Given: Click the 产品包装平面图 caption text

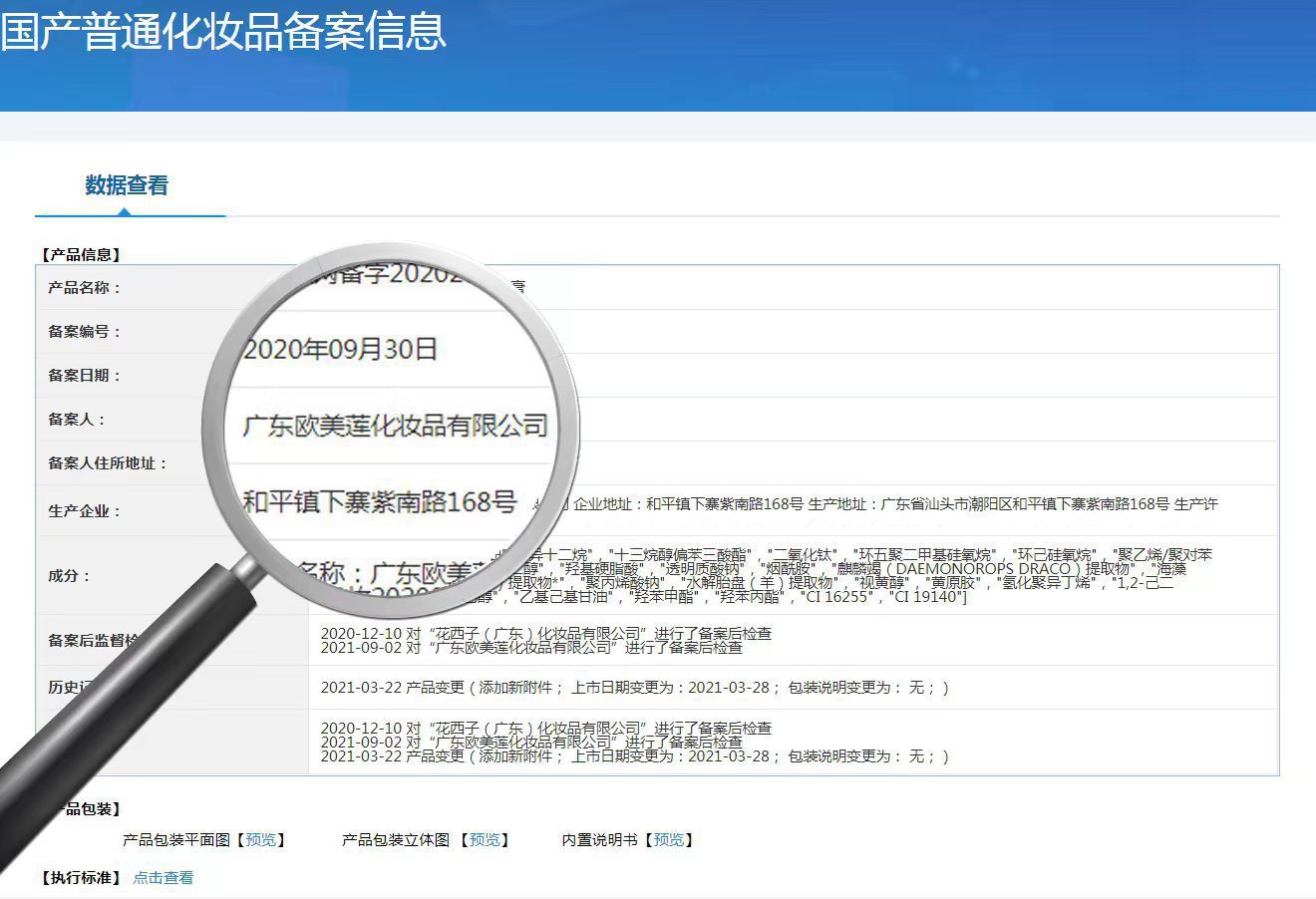Looking at the screenshot, I should point(176,840).
